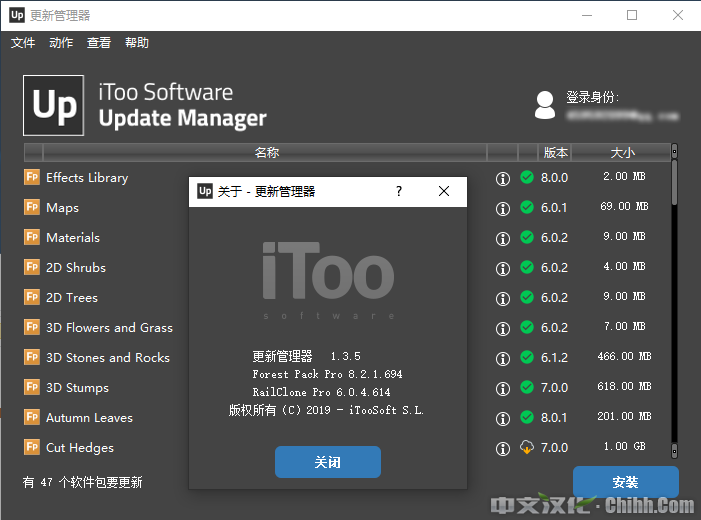This screenshot has width=701, height=520.
Task: Click the Fp icon beside 2D Trees
Action: [x=32, y=298]
